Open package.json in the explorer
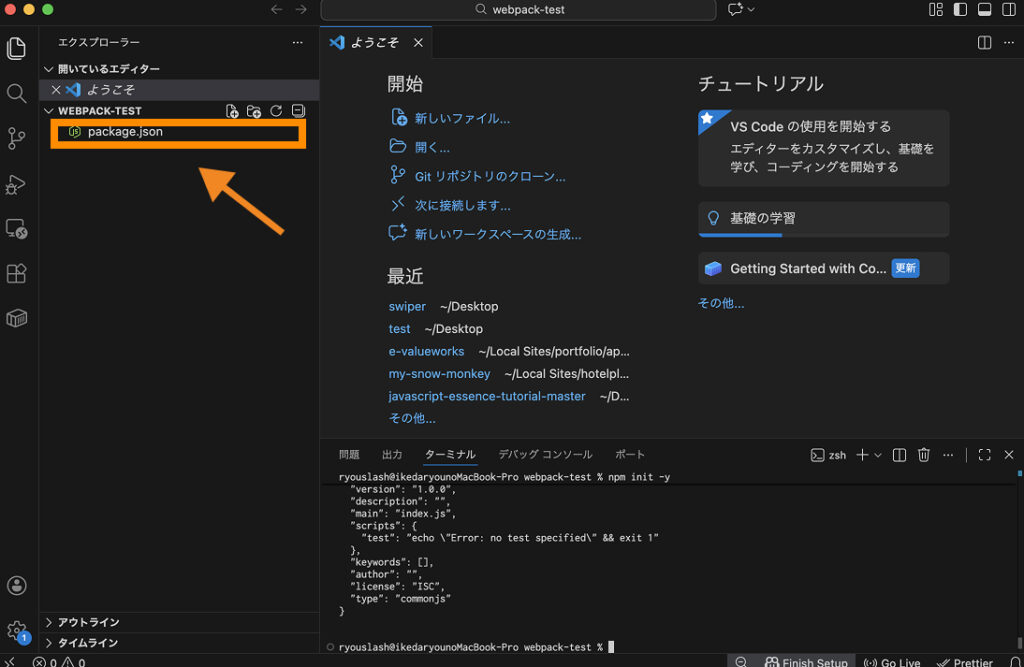This screenshot has width=1024, height=667. [125, 132]
